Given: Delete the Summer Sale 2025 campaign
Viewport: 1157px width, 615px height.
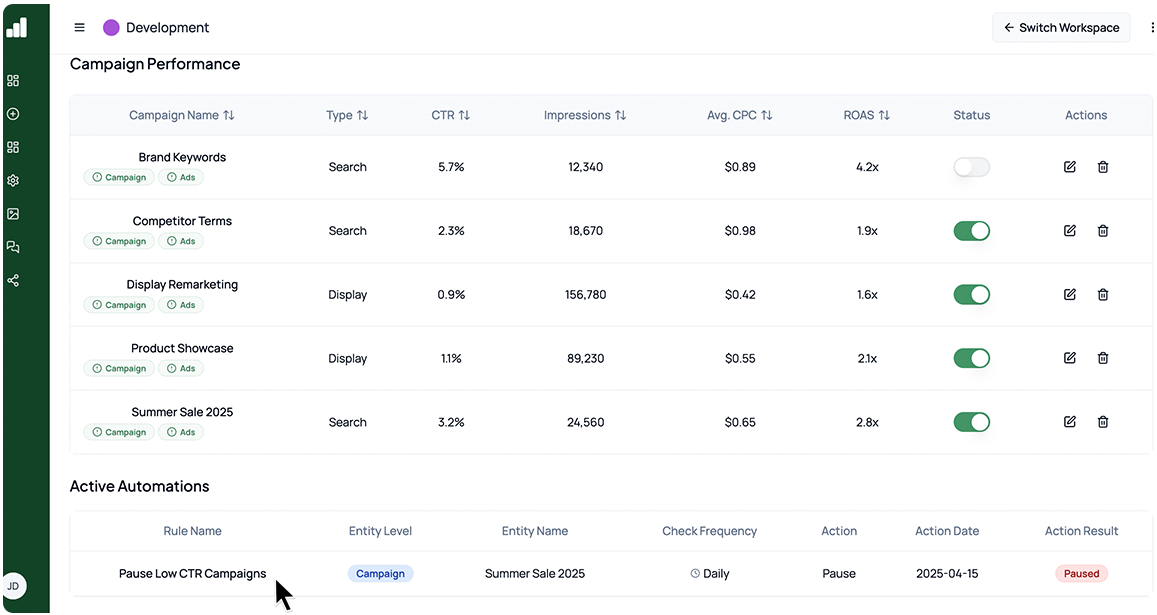Looking at the screenshot, I should tap(1102, 422).
